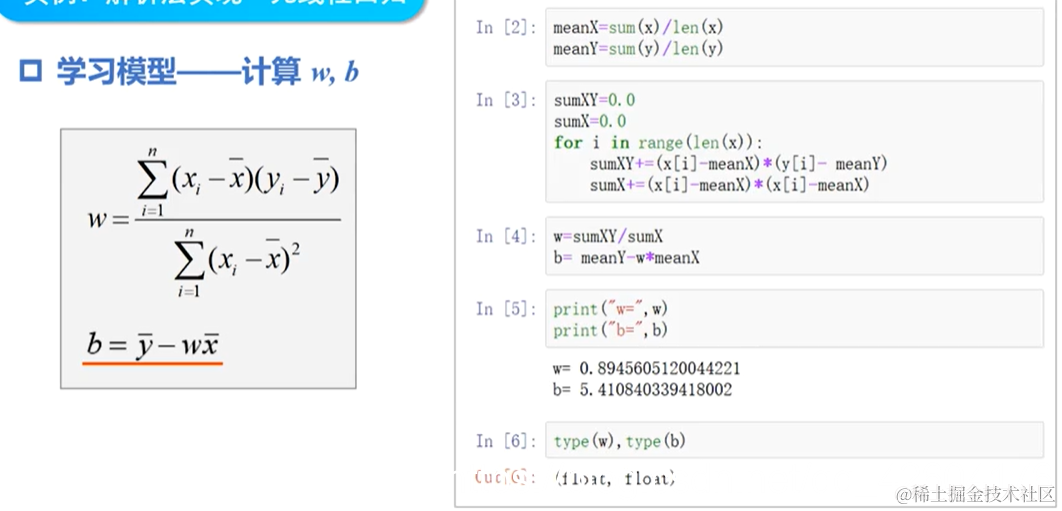Click code cell In [2] computing meanX
The width and height of the screenshot is (1062, 511).
(x=794, y=37)
